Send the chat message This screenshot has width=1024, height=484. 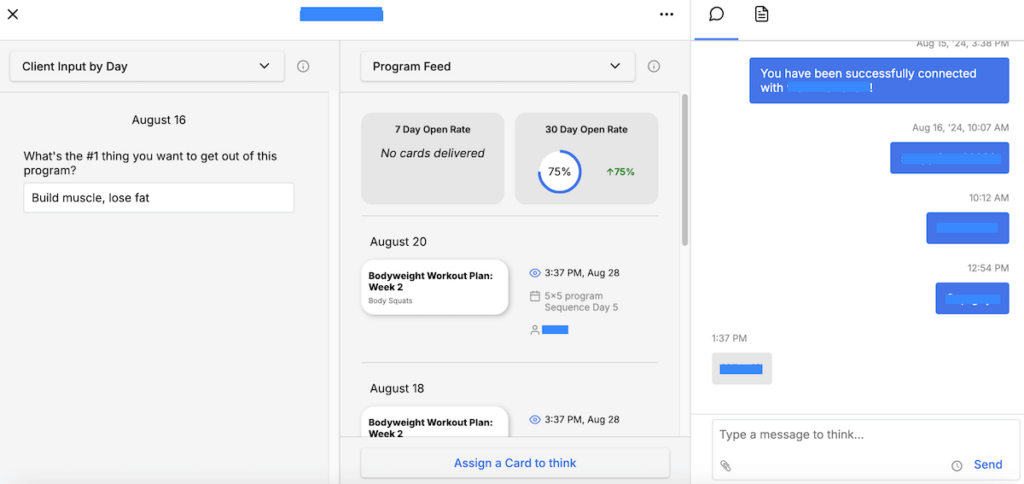pos(988,465)
